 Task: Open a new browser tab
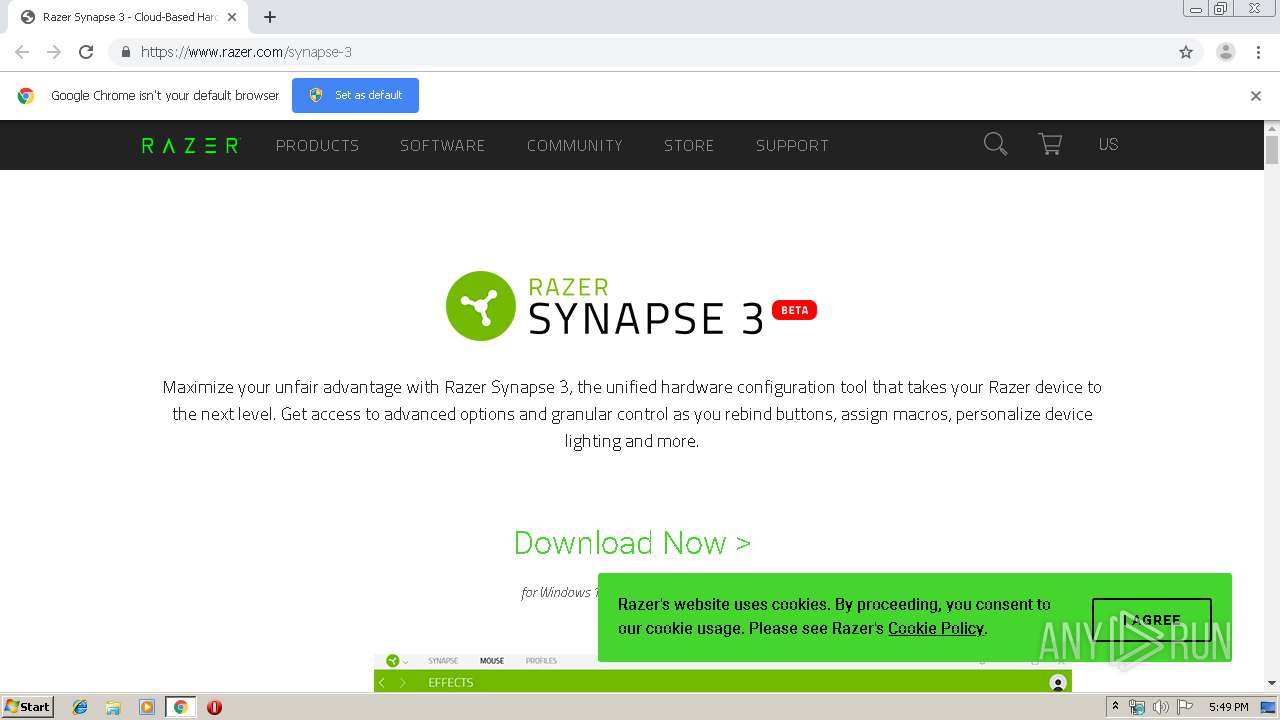(270, 17)
